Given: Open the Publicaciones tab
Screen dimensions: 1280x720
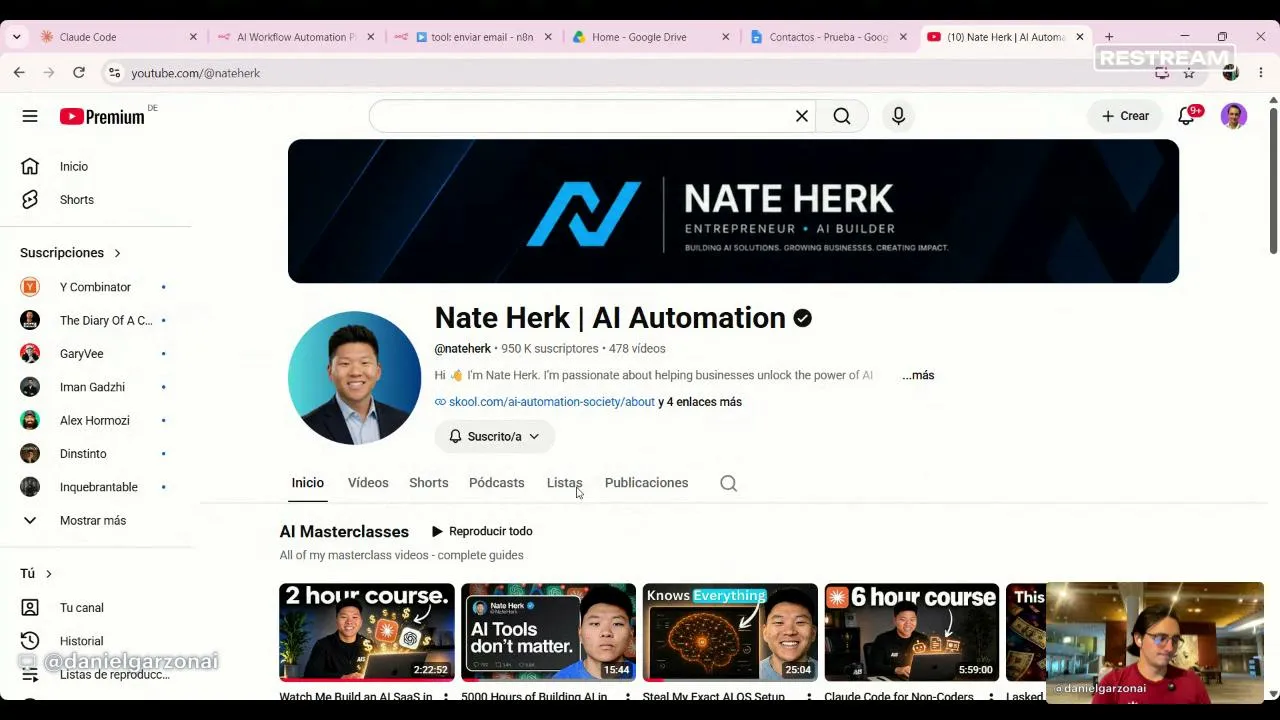Looking at the screenshot, I should [646, 483].
